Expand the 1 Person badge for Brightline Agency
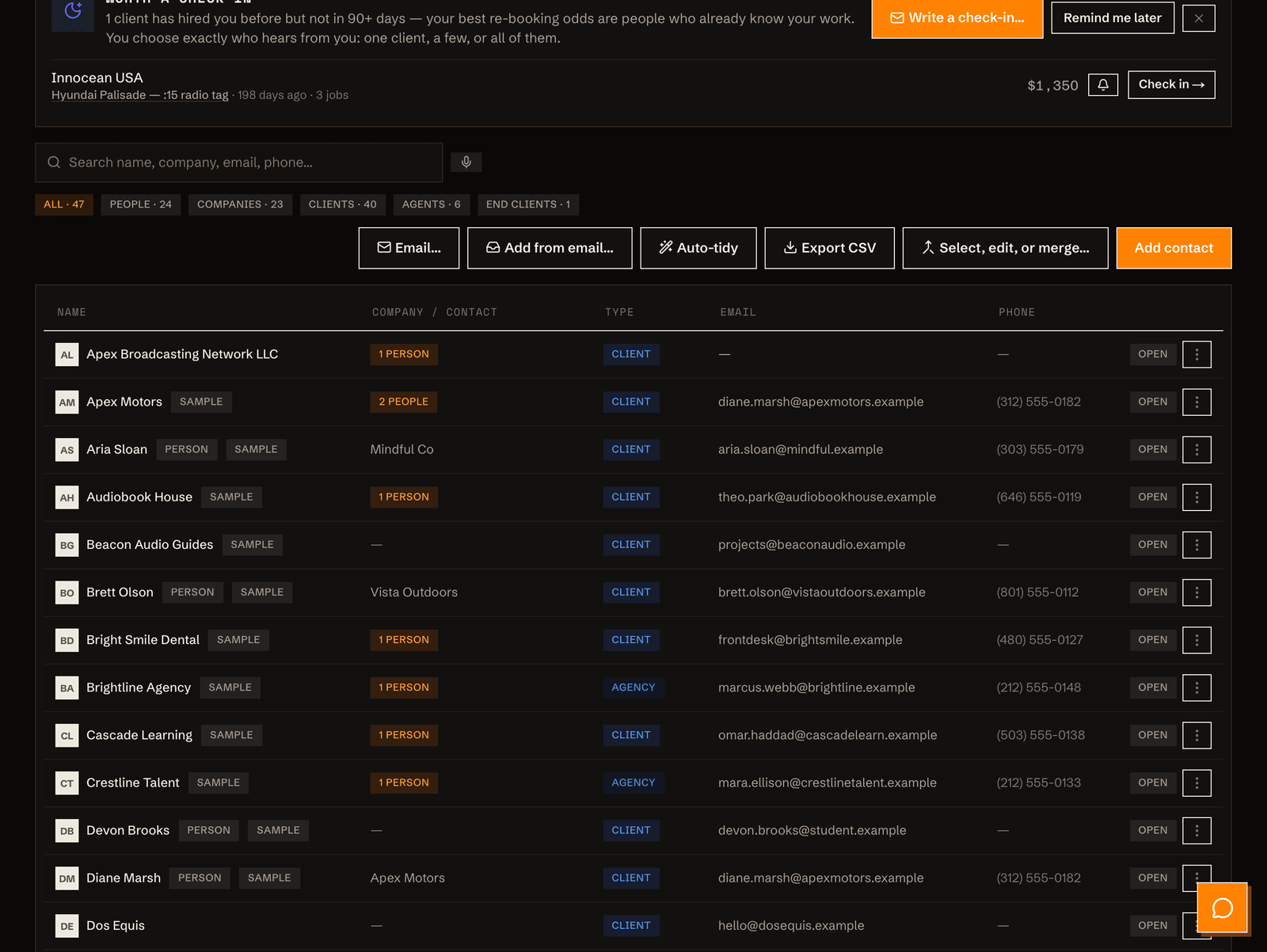 404,687
